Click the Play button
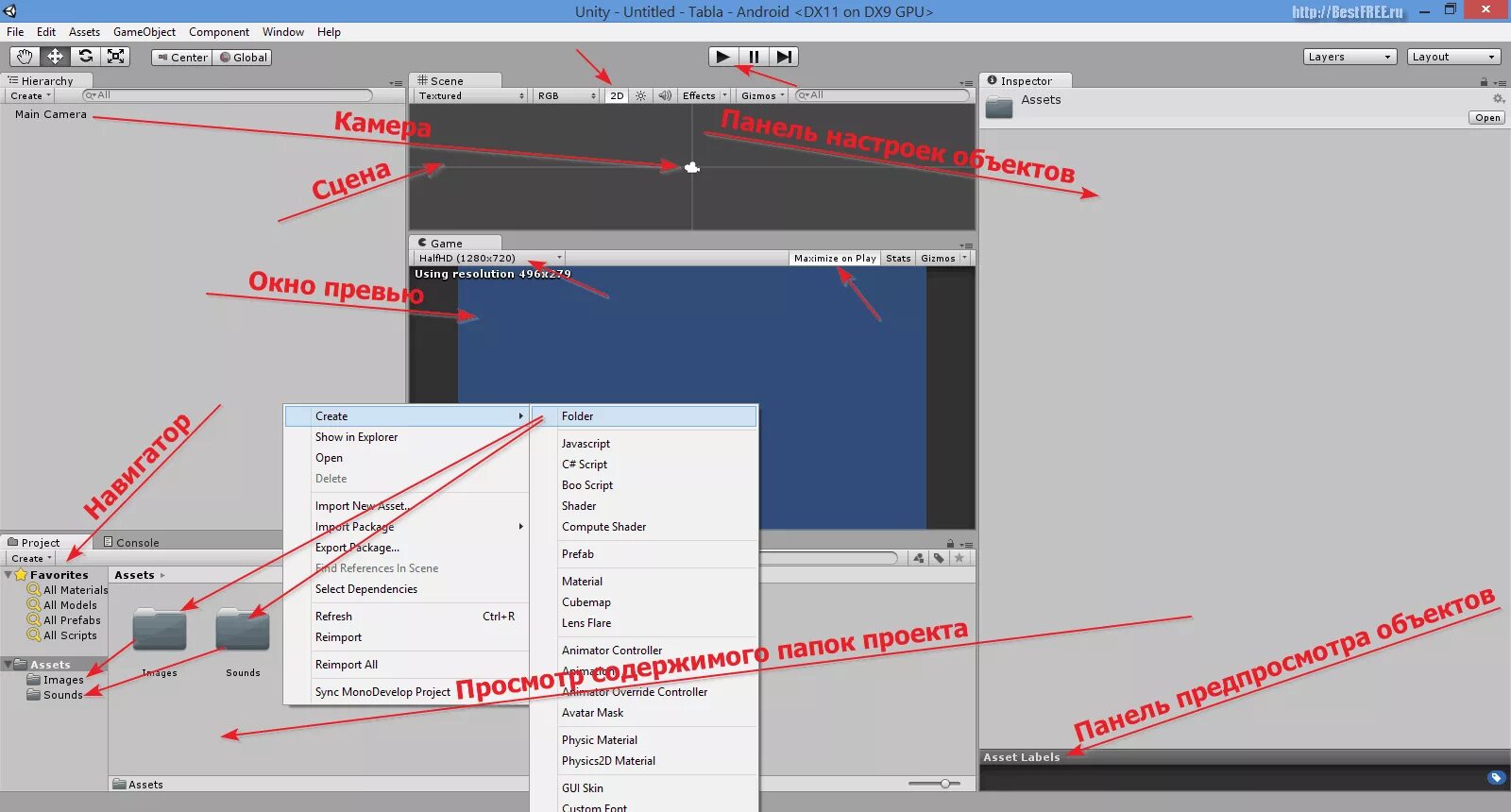The image size is (1511, 812). click(x=723, y=57)
